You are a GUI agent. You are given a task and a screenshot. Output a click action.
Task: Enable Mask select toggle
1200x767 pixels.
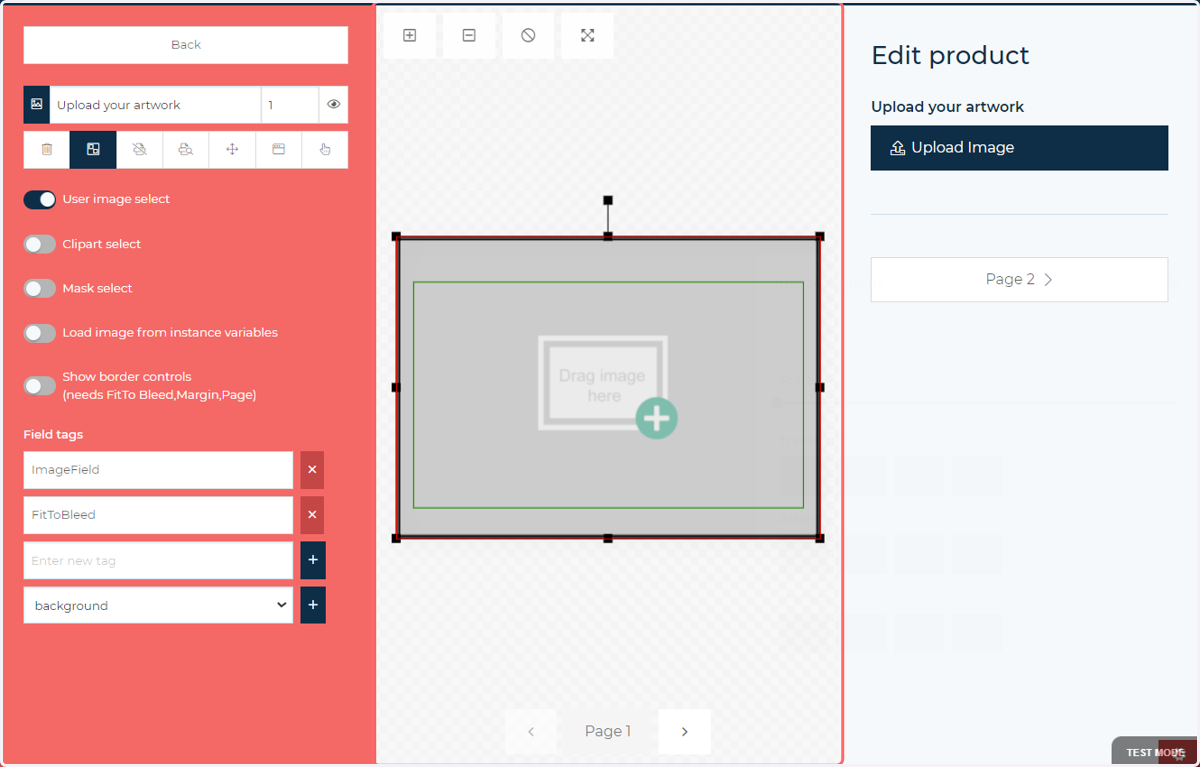(40, 288)
